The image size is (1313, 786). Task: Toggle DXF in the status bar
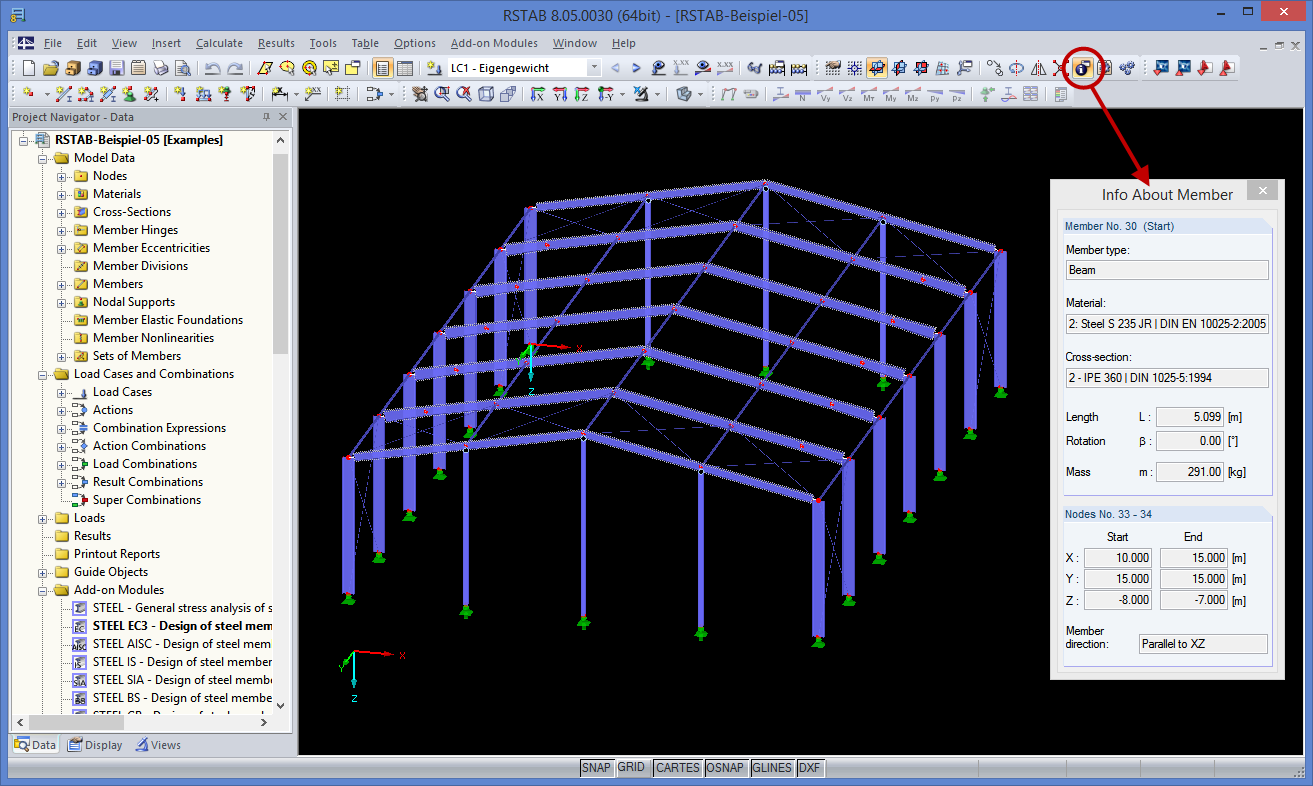coord(810,768)
